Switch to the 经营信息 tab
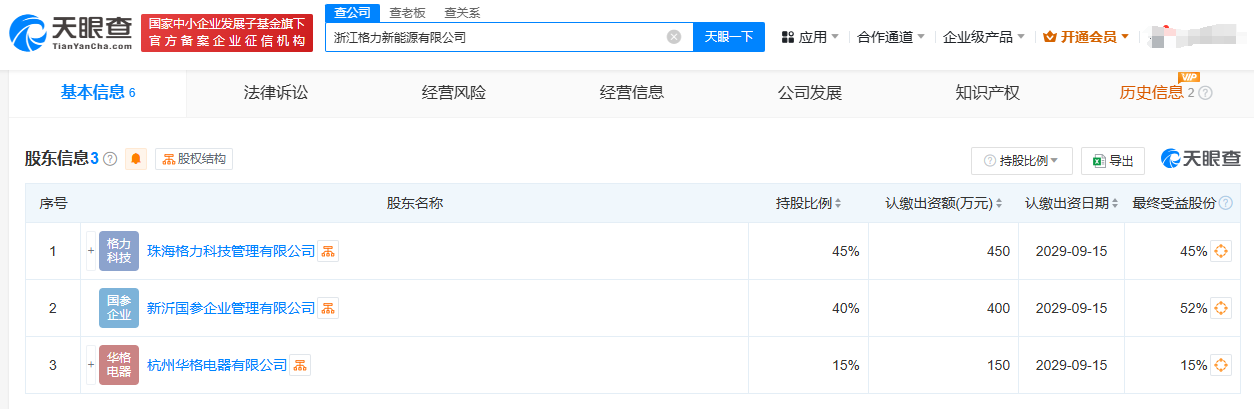The image size is (1254, 409). coord(632,93)
